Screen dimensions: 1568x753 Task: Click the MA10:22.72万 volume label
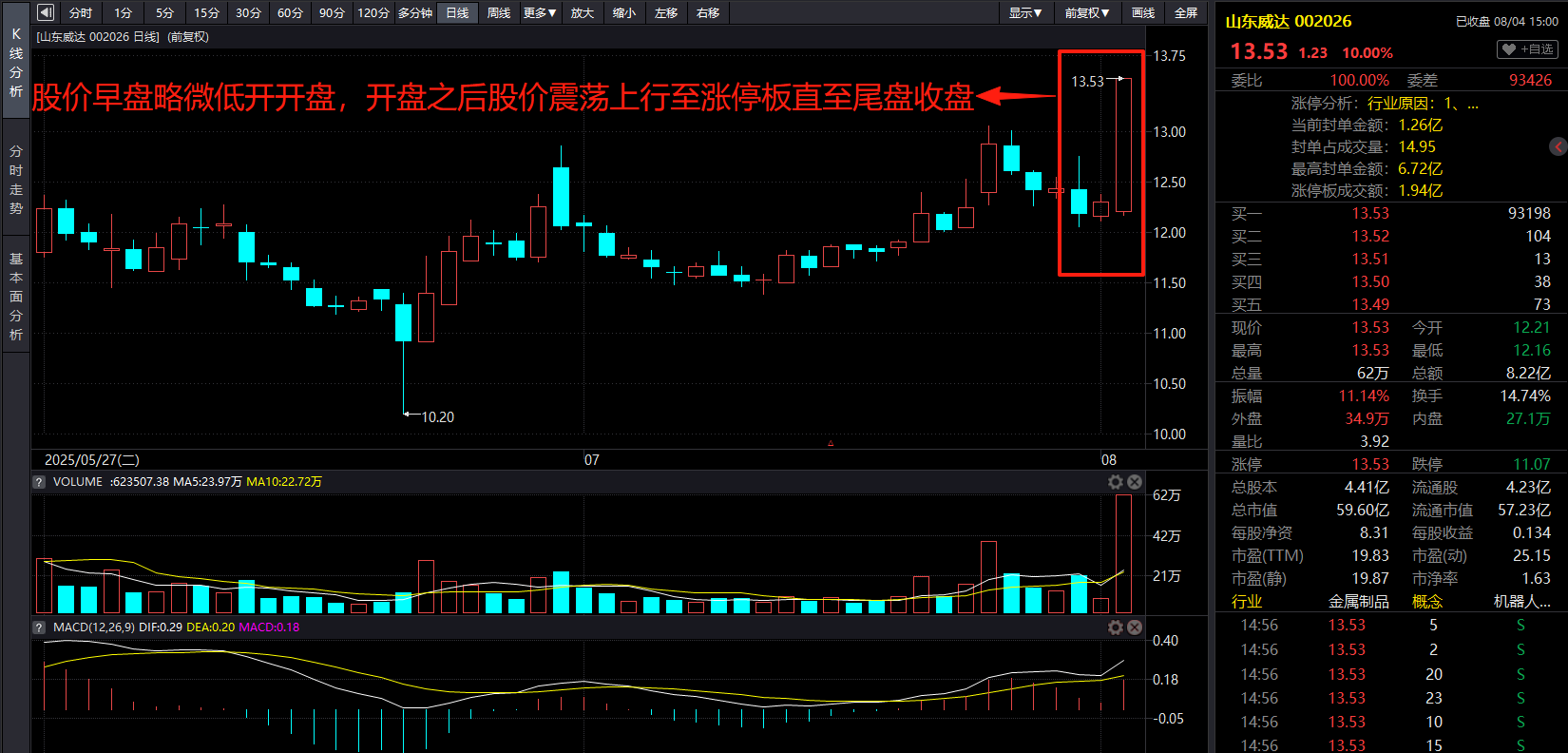point(284,482)
